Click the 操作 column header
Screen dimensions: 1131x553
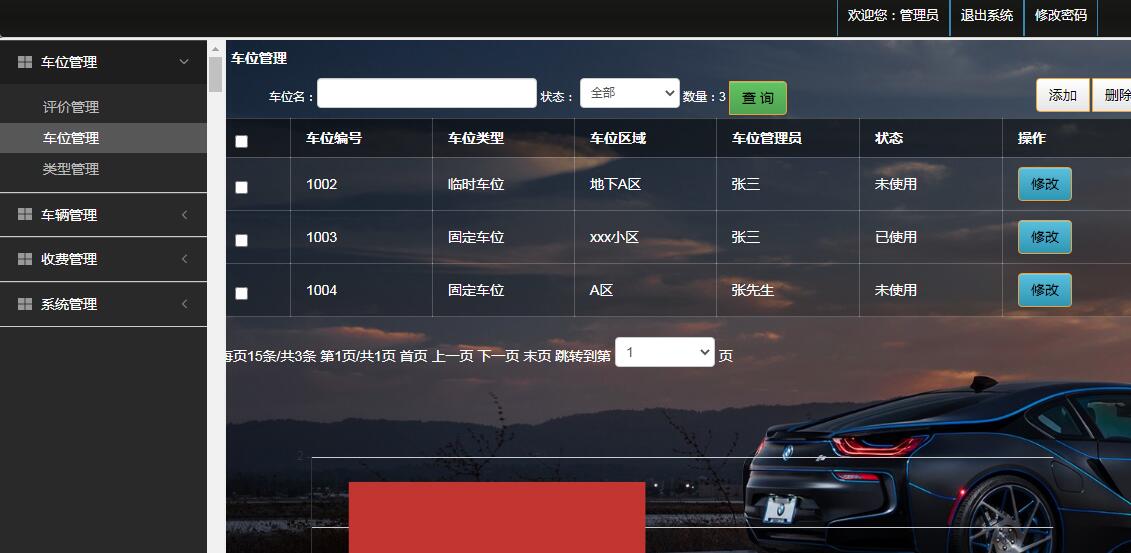(x=1031, y=138)
